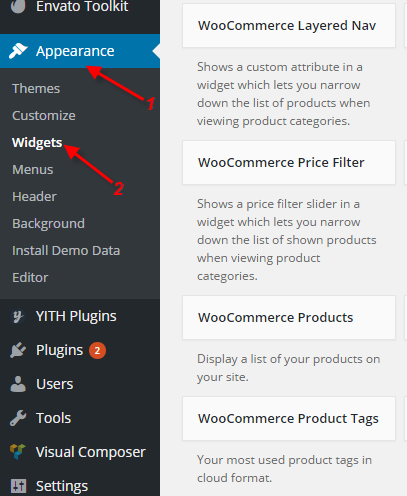Open the Customize submenu link

click(x=44, y=116)
